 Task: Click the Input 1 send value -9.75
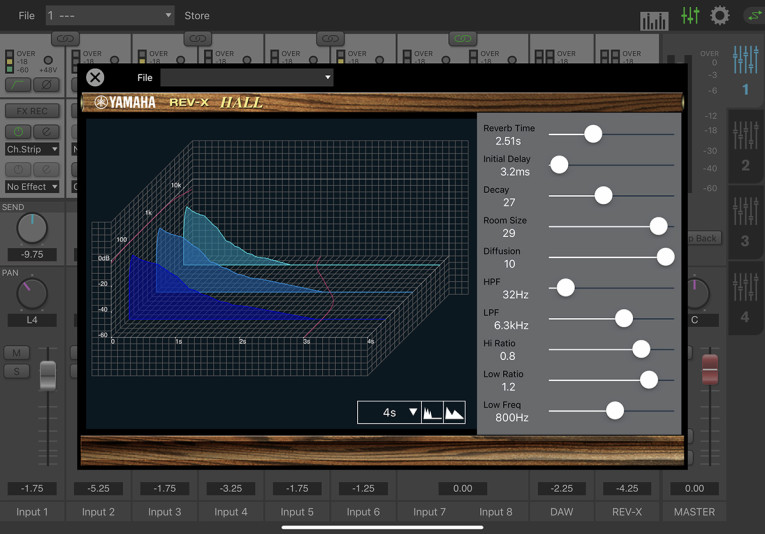tap(32, 255)
